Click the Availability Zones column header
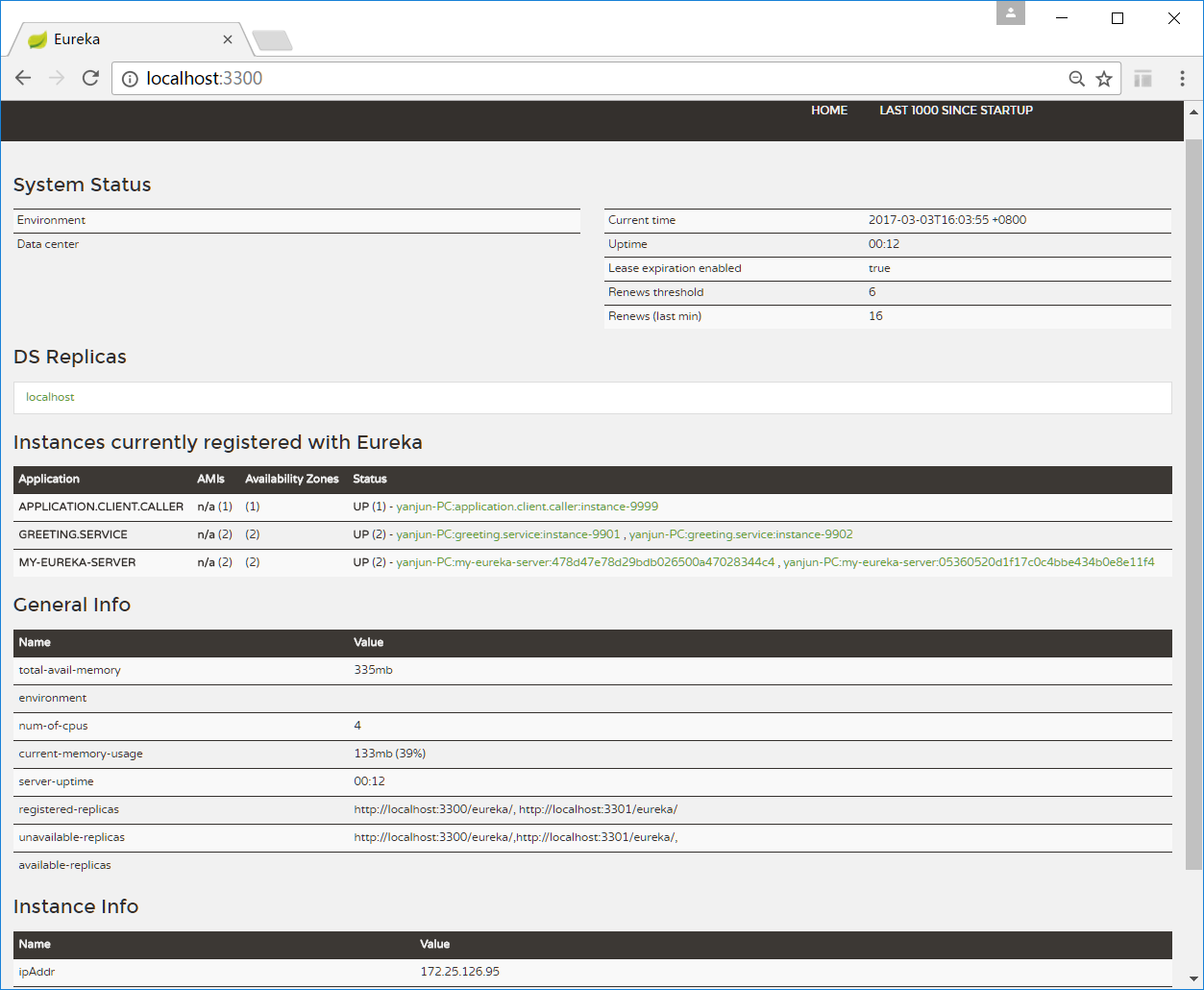This screenshot has width=1204, height=990. [x=292, y=479]
